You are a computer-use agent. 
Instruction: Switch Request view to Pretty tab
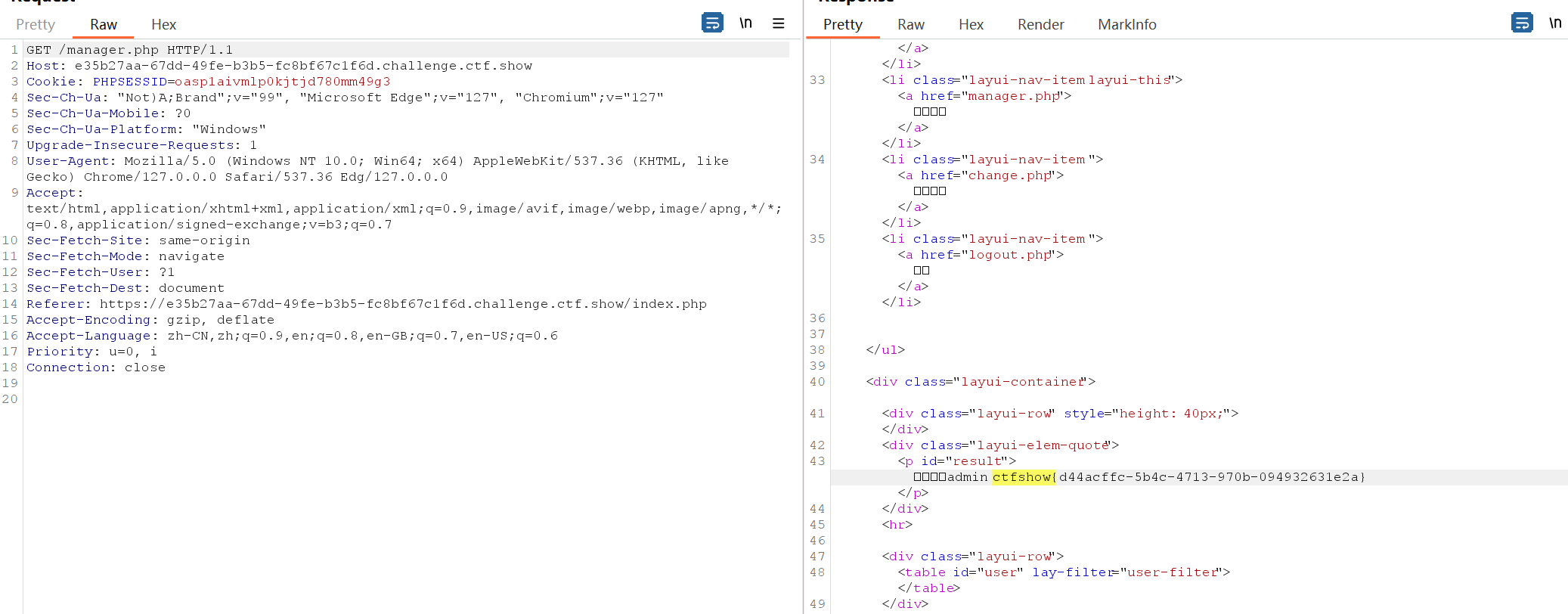click(36, 24)
